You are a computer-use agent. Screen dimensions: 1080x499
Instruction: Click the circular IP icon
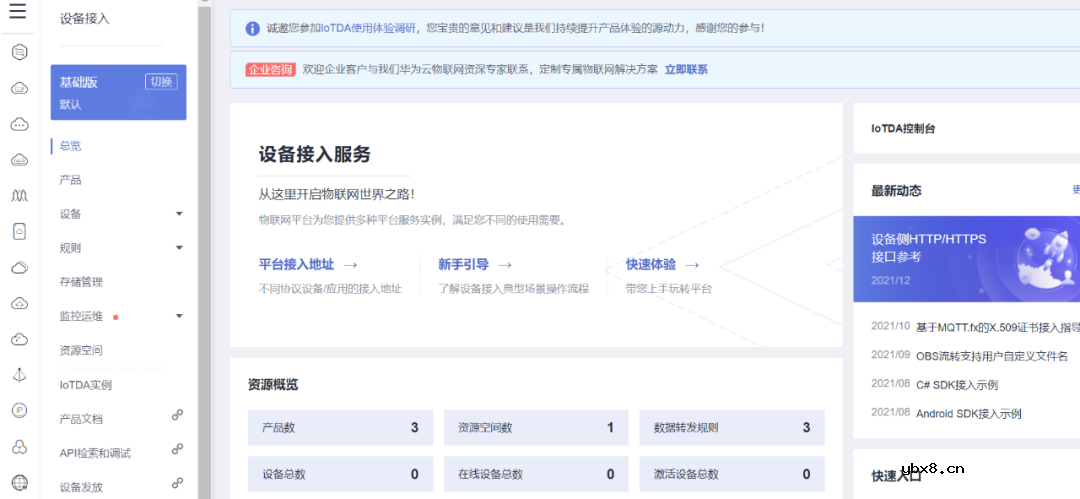(x=20, y=411)
